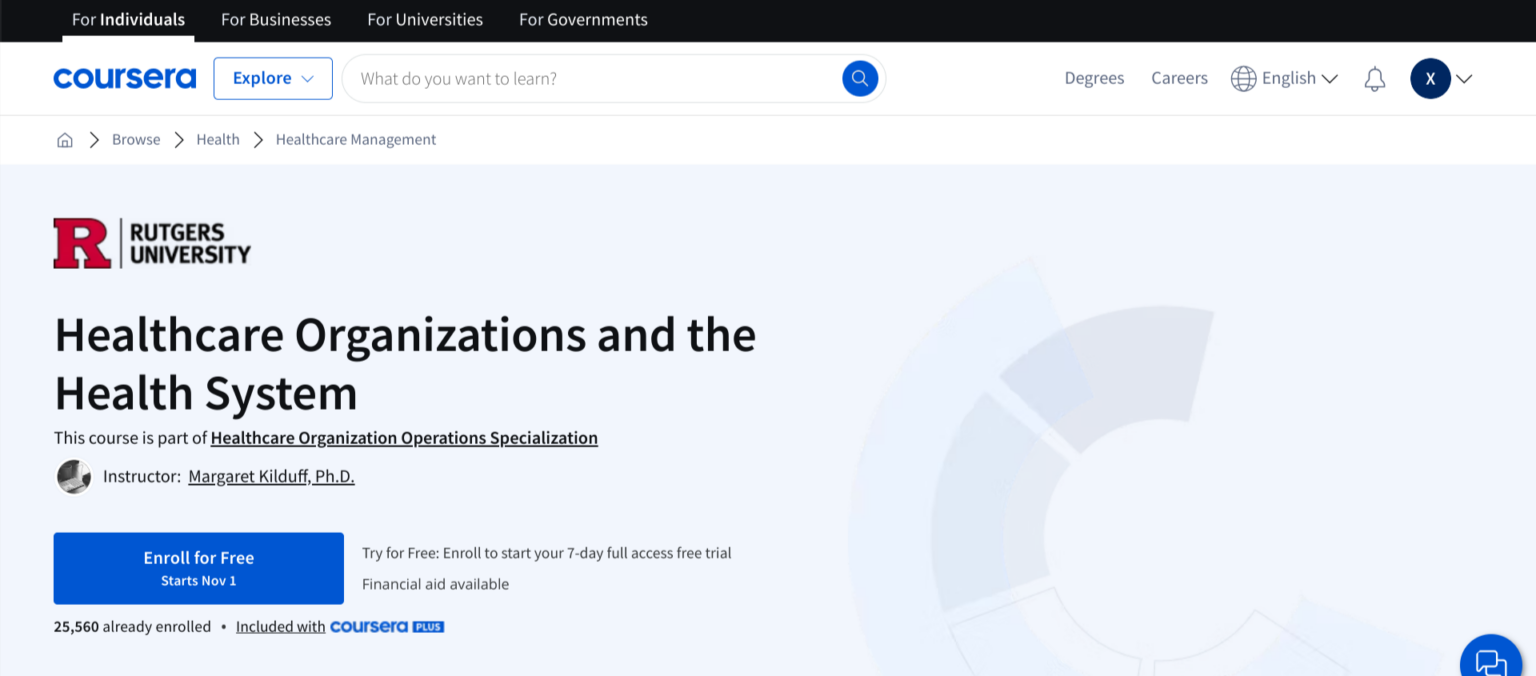This screenshot has width=1536, height=676.
Task: Click the globe language icon
Action: pos(1243,78)
